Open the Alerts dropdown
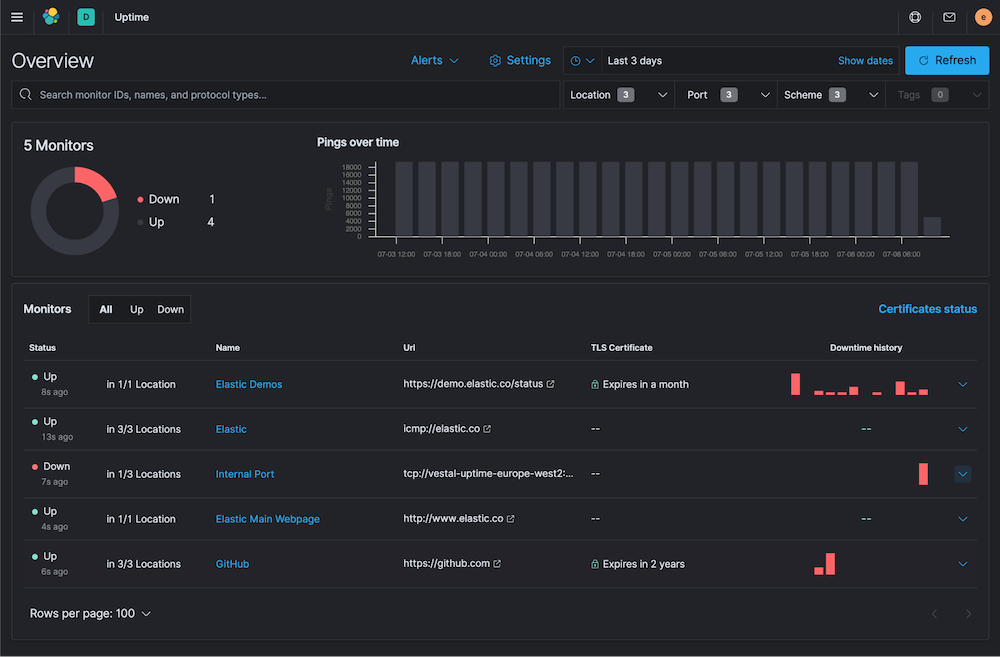The image size is (1000, 657). click(x=435, y=61)
